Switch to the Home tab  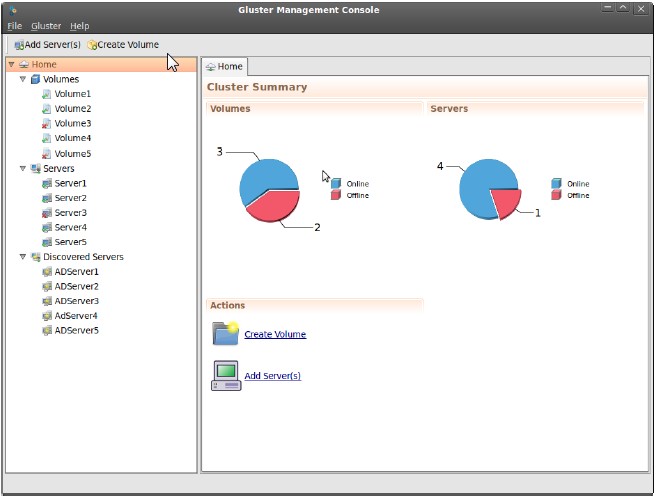click(224, 67)
